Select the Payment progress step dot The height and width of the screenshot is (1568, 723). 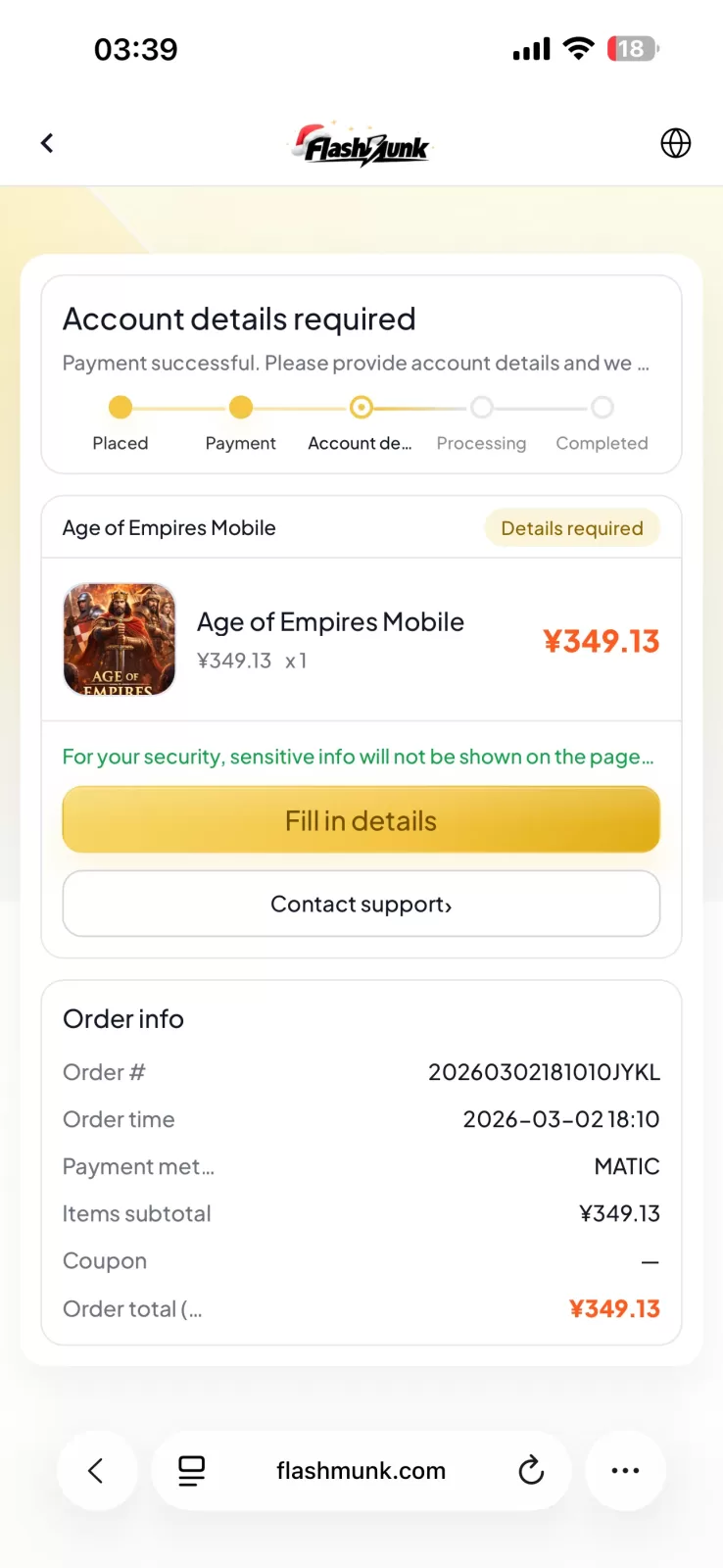pyautogui.click(x=241, y=407)
